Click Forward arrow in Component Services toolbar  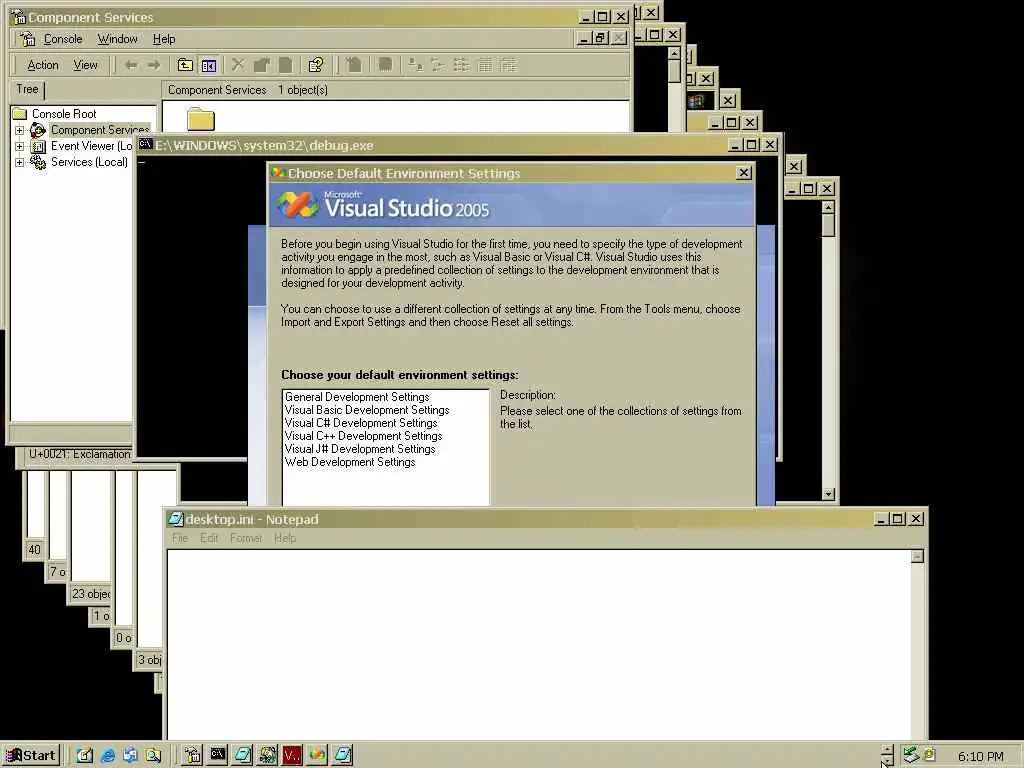pyautogui.click(x=153, y=65)
